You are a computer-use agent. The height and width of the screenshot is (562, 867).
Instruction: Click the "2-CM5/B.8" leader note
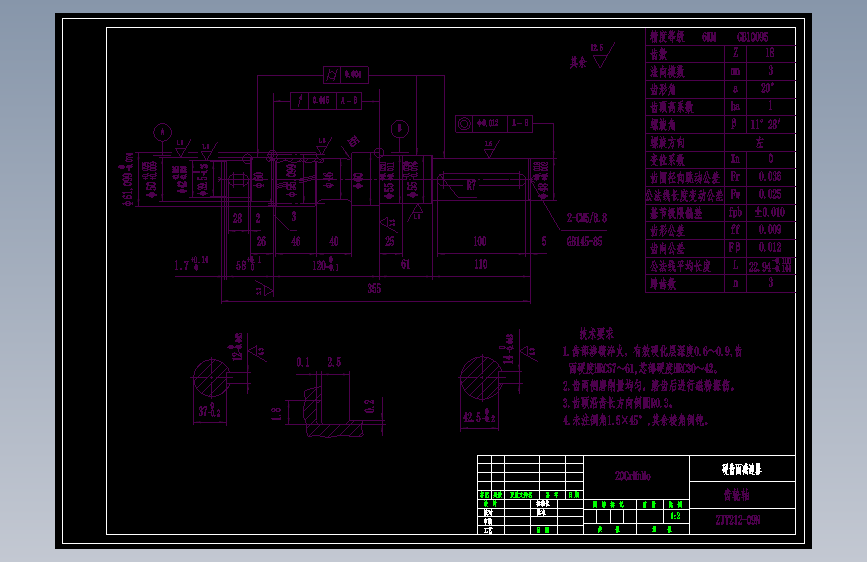click(587, 218)
